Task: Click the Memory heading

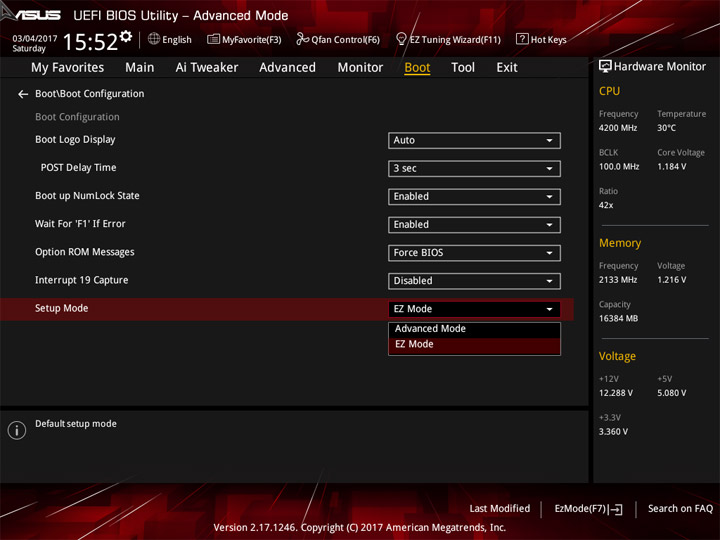Action: (x=620, y=243)
